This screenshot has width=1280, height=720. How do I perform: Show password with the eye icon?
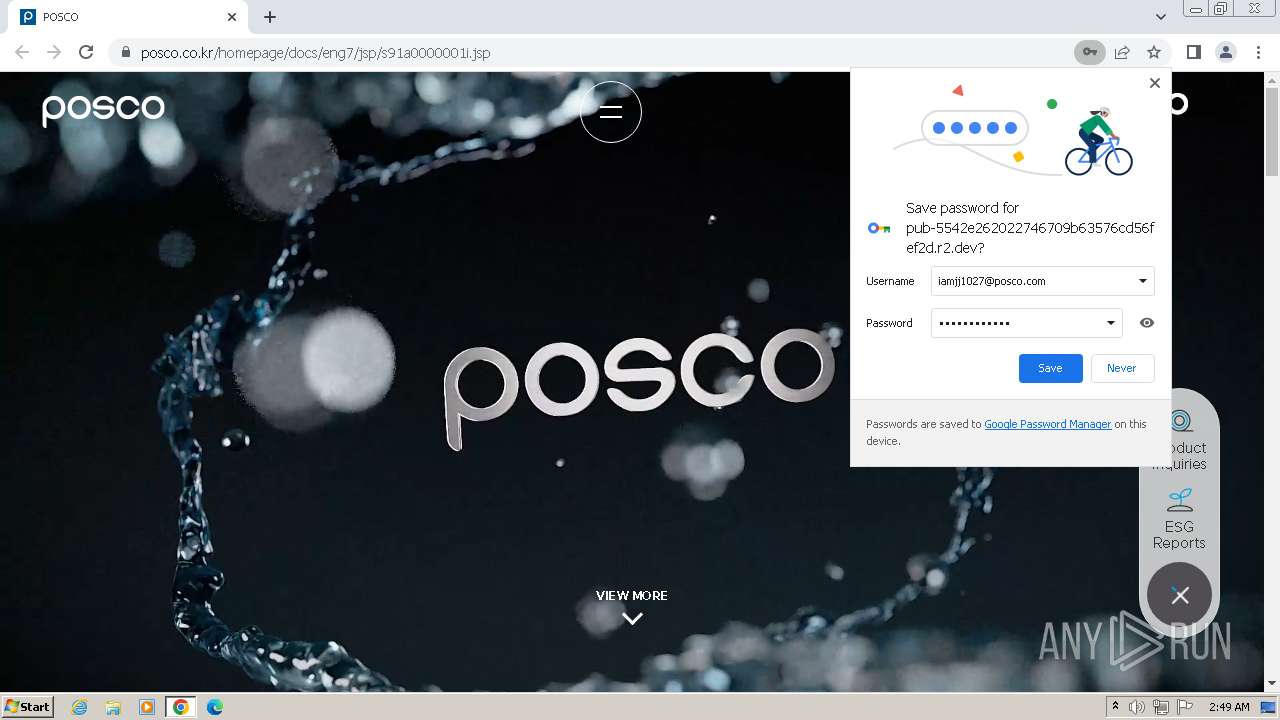(1147, 323)
